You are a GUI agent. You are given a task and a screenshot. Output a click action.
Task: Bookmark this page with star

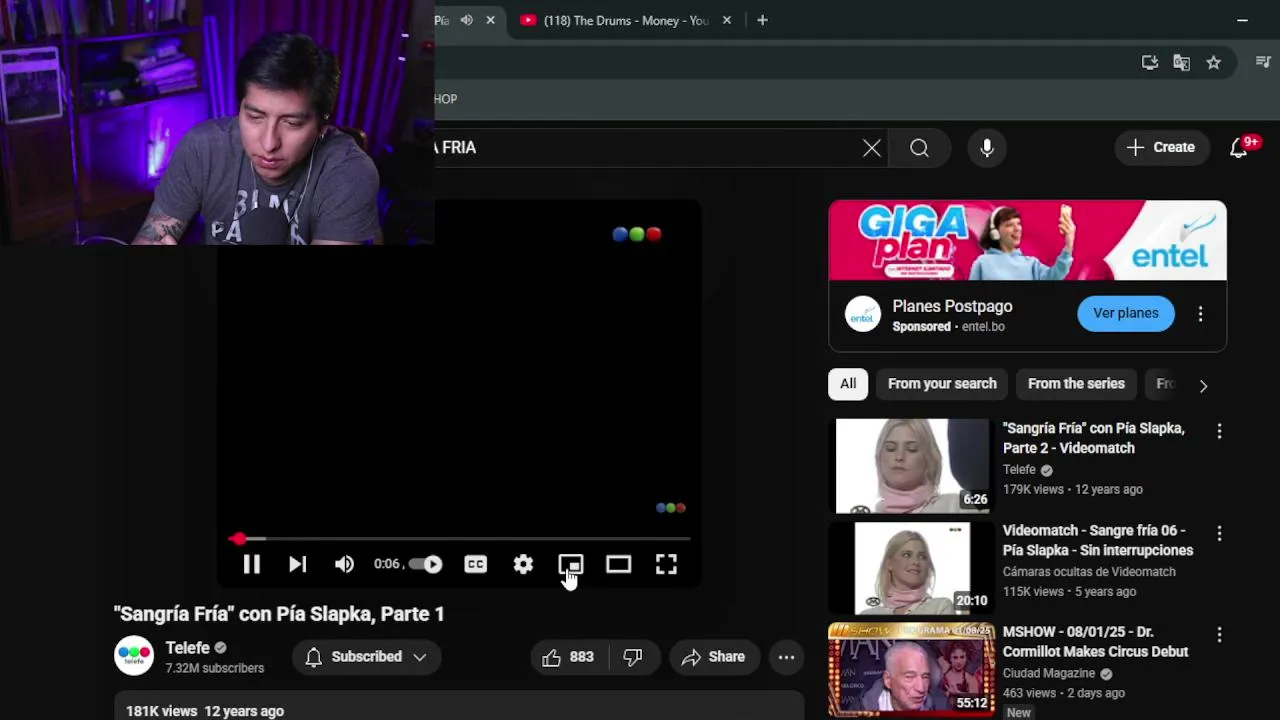[1213, 63]
